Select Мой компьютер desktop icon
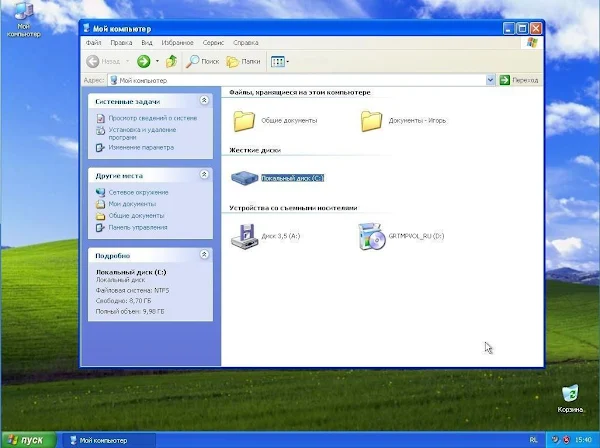600x448 pixels. (24, 20)
